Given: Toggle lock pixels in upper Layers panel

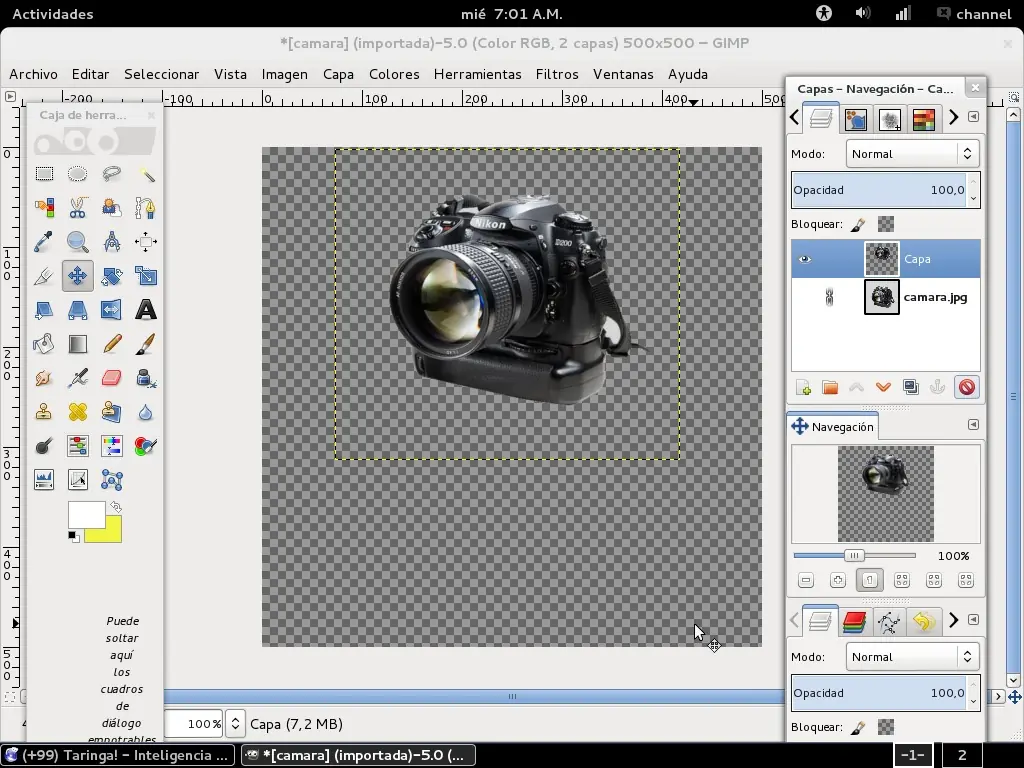Looking at the screenshot, I should point(858,225).
